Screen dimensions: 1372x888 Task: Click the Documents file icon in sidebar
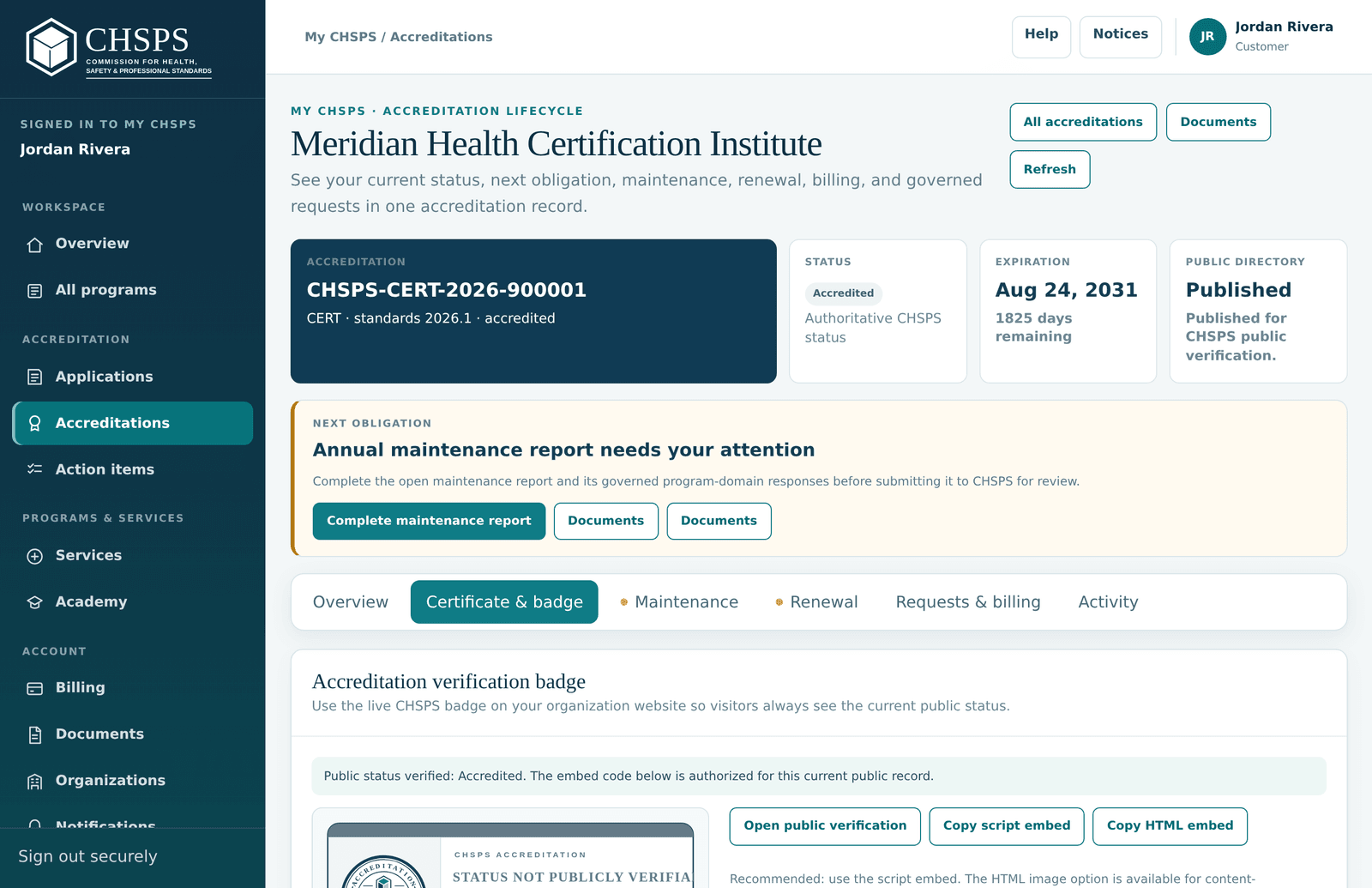[35, 734]
